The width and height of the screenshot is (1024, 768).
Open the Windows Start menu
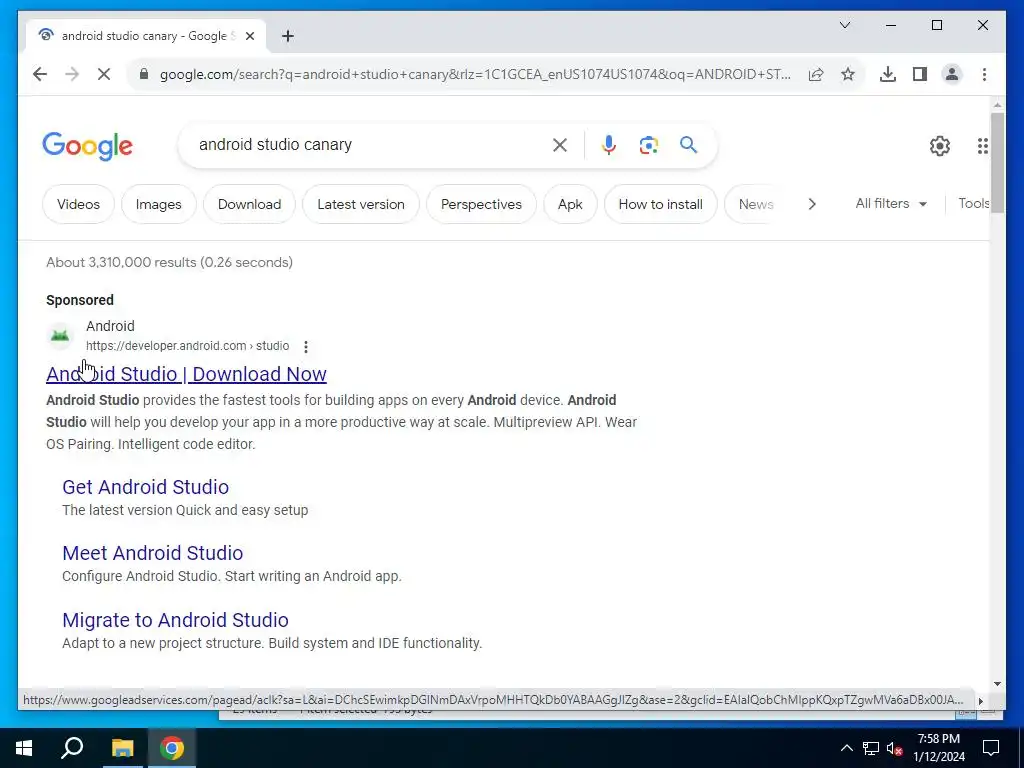coord(24,748)
